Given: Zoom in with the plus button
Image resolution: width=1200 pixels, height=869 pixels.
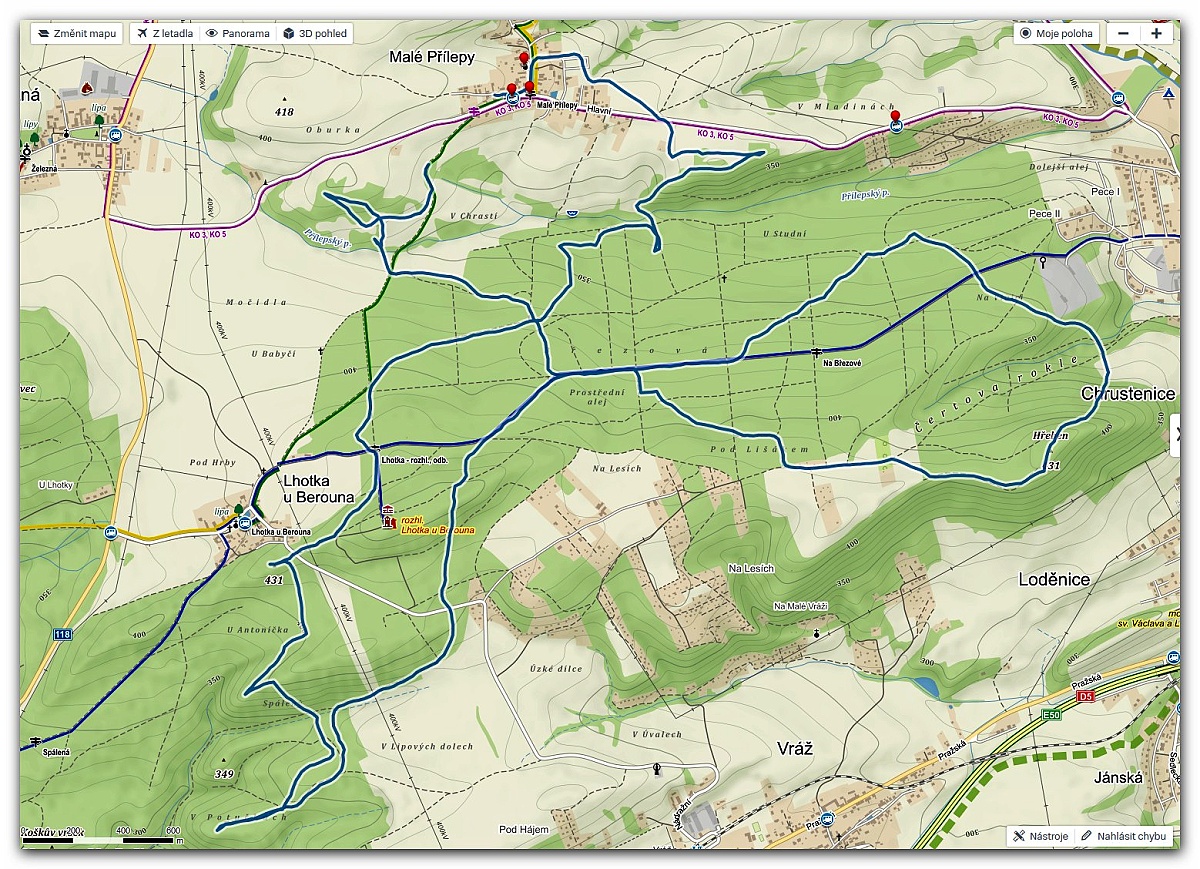Looking at the screenshot, I should (1156, 33).
